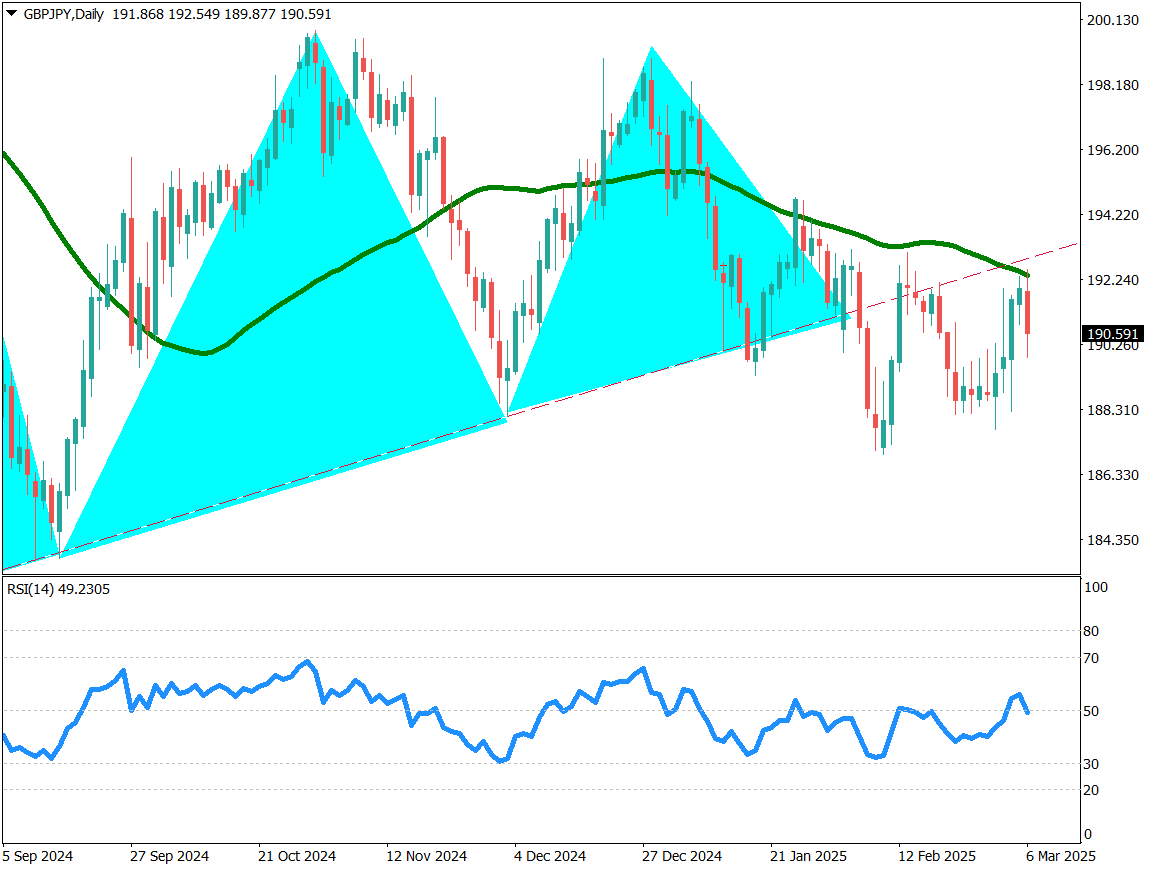The width and height of the screenshot is (1152, 870).
Task: Select the 27 Dec 2024 date label
Action: tap(683, 857)
